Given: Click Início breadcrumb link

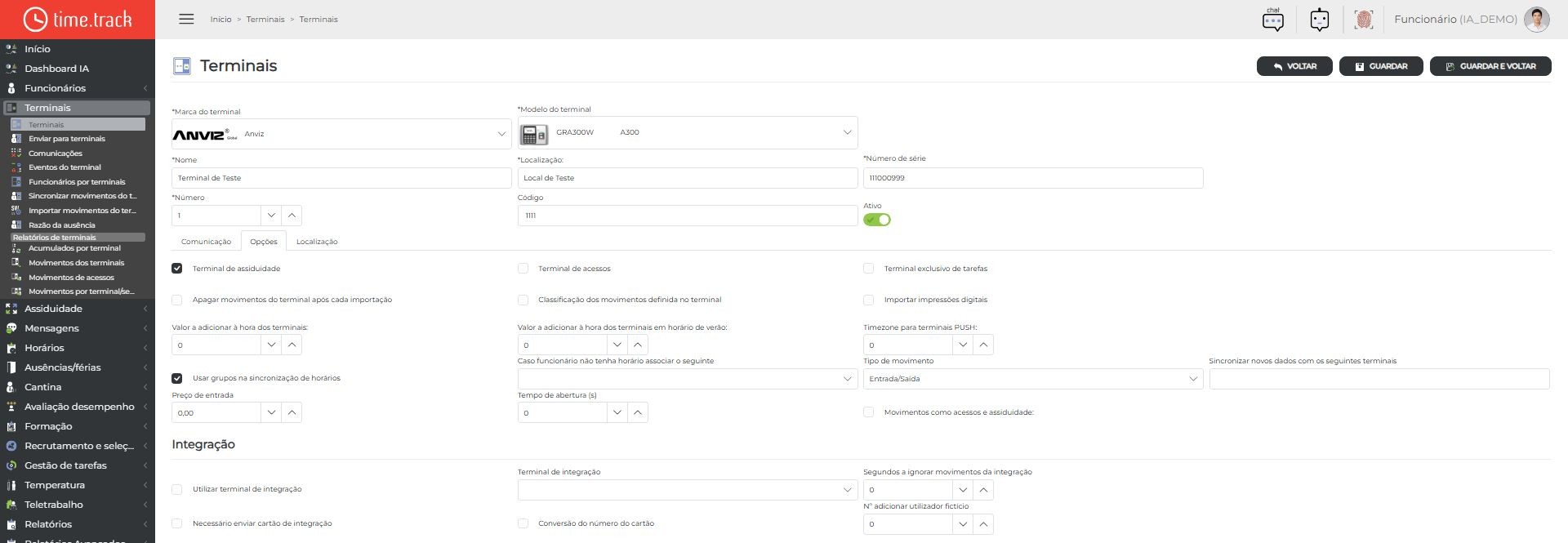Looking at the screenshot, I should click(x=220, y=20).
